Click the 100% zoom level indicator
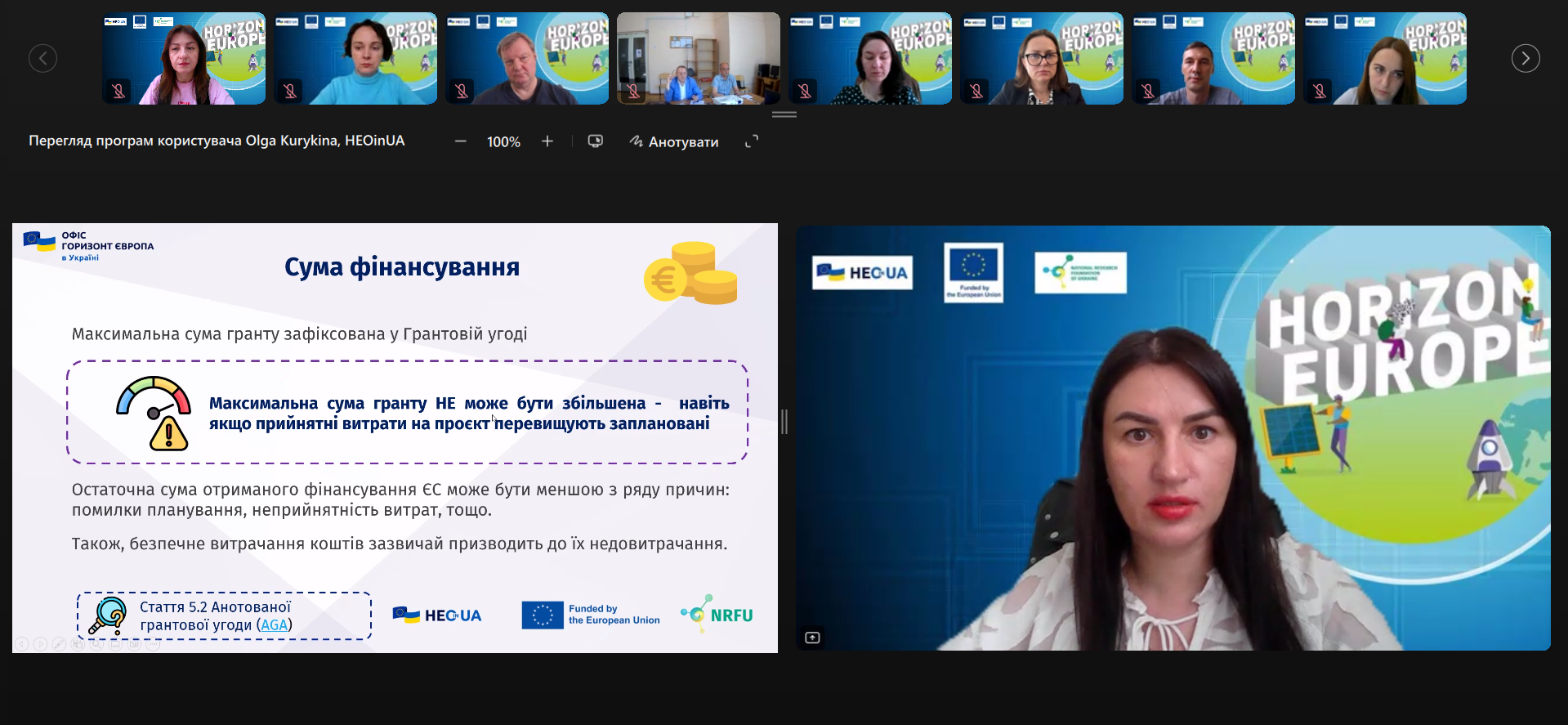 [503, 141]
